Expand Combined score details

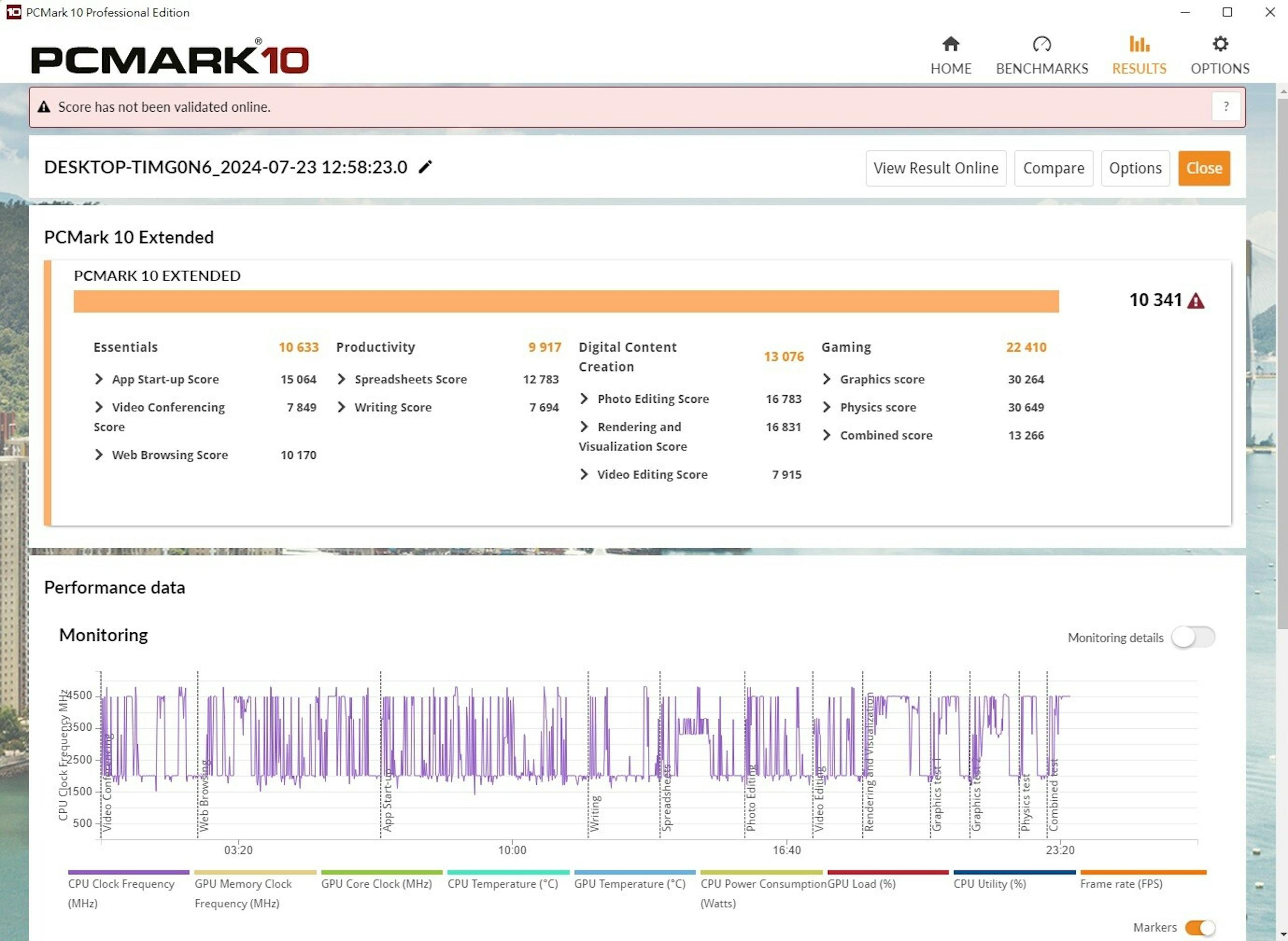827,435
